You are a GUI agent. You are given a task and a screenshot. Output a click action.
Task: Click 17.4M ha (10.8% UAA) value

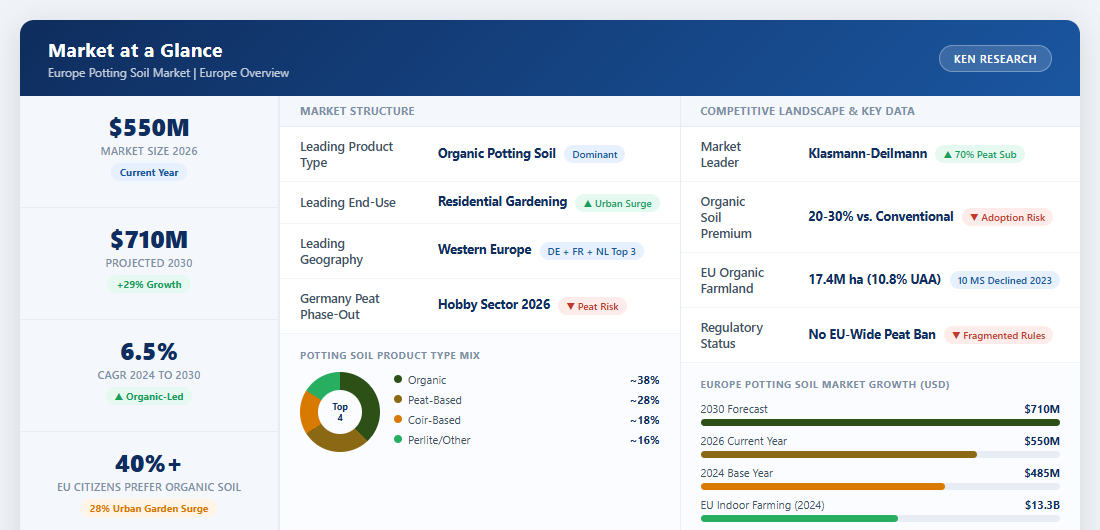tap(874, 279)
